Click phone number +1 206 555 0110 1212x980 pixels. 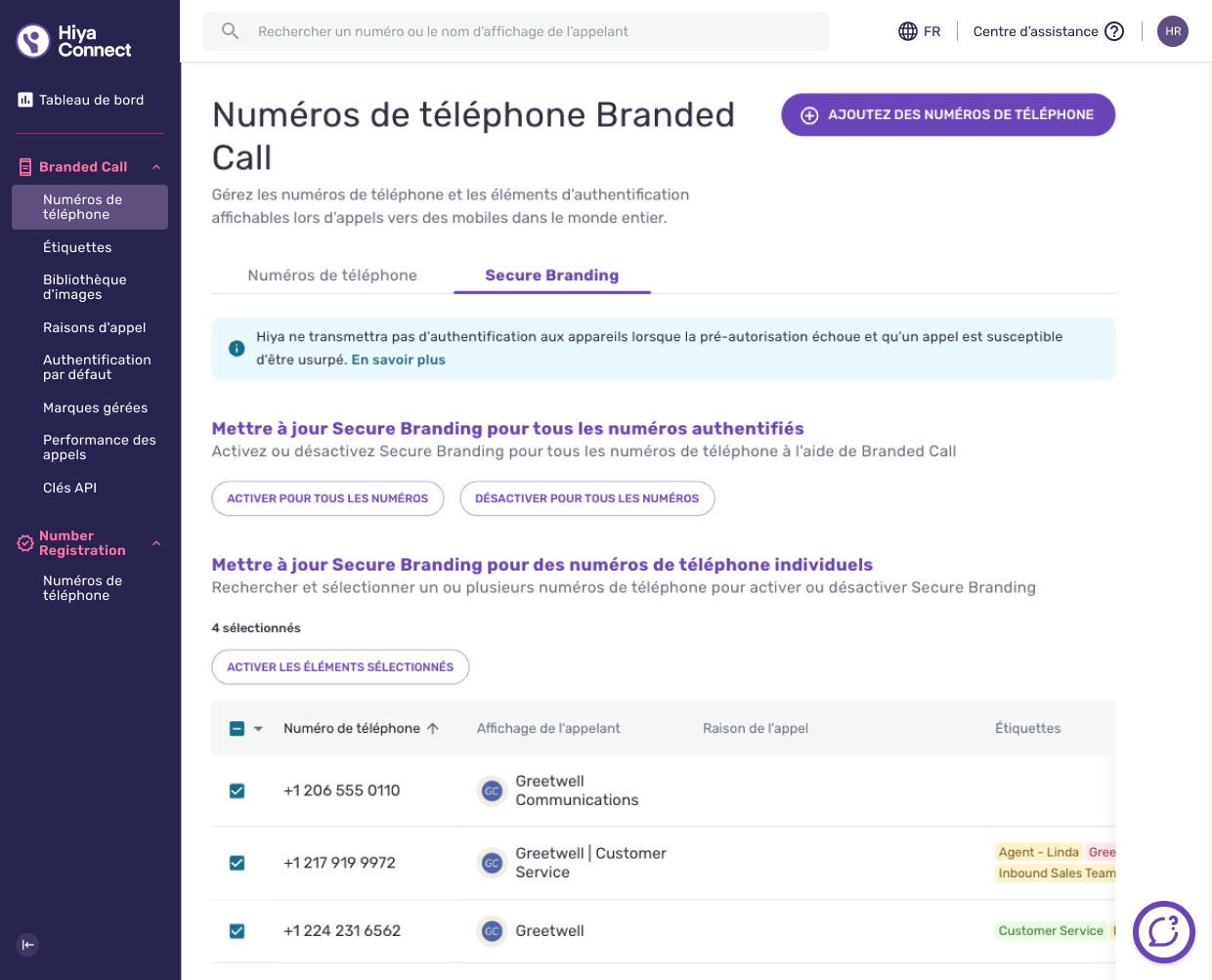point(342,790)
